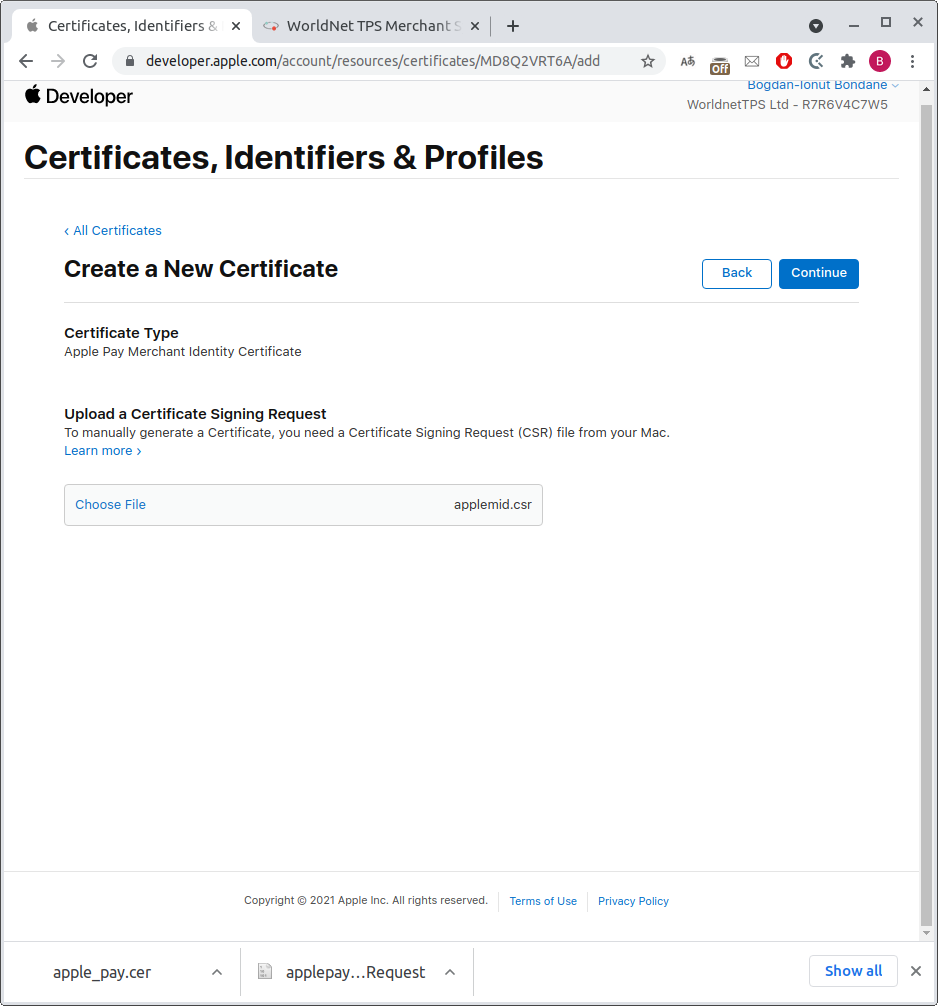Click the browser back arrow

click(26, 61)
